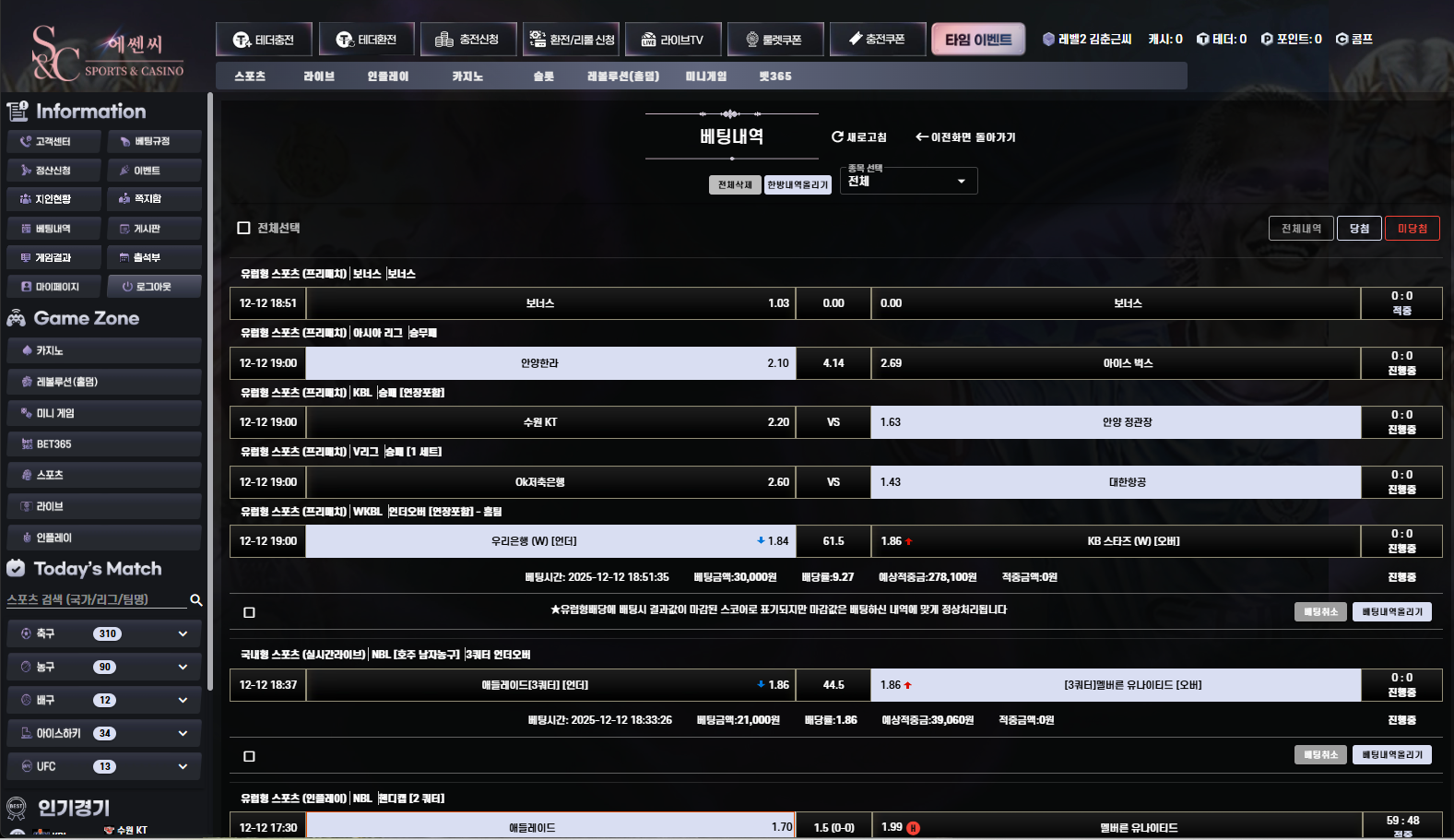Click 이전화면 돌아가기 back link
Screen dimensions: 1454x840
965,137
